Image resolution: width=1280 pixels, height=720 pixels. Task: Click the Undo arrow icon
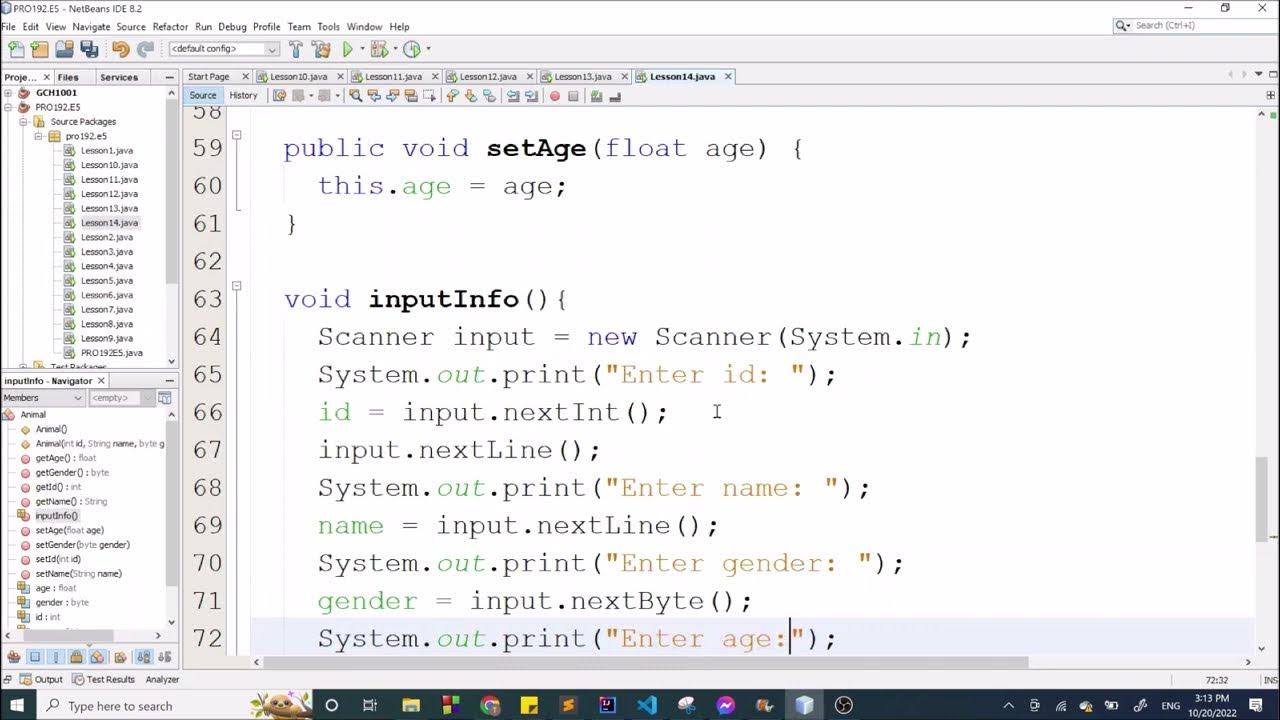tap(121, 48)
